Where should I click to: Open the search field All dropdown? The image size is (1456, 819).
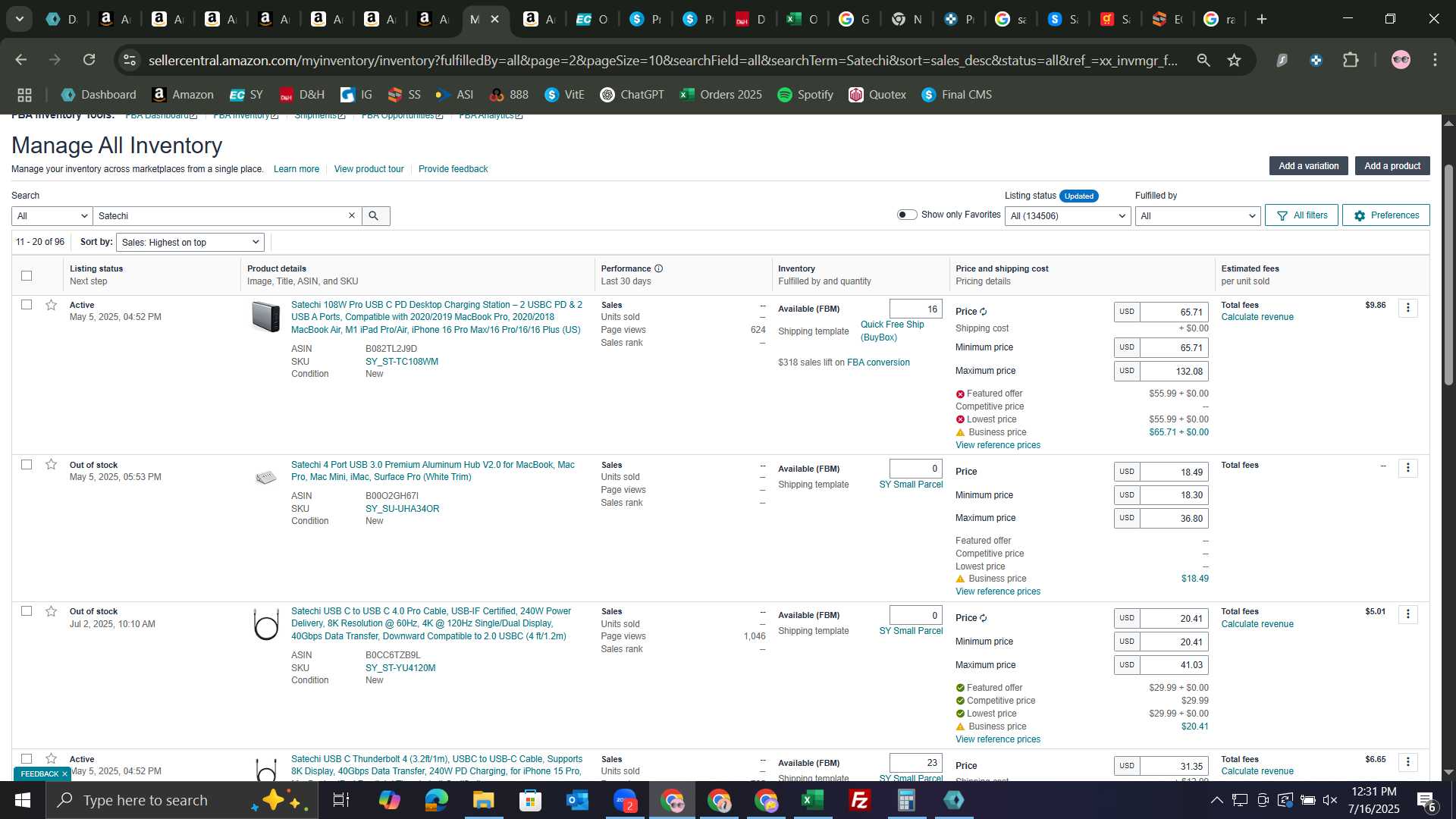click(52, 216)
